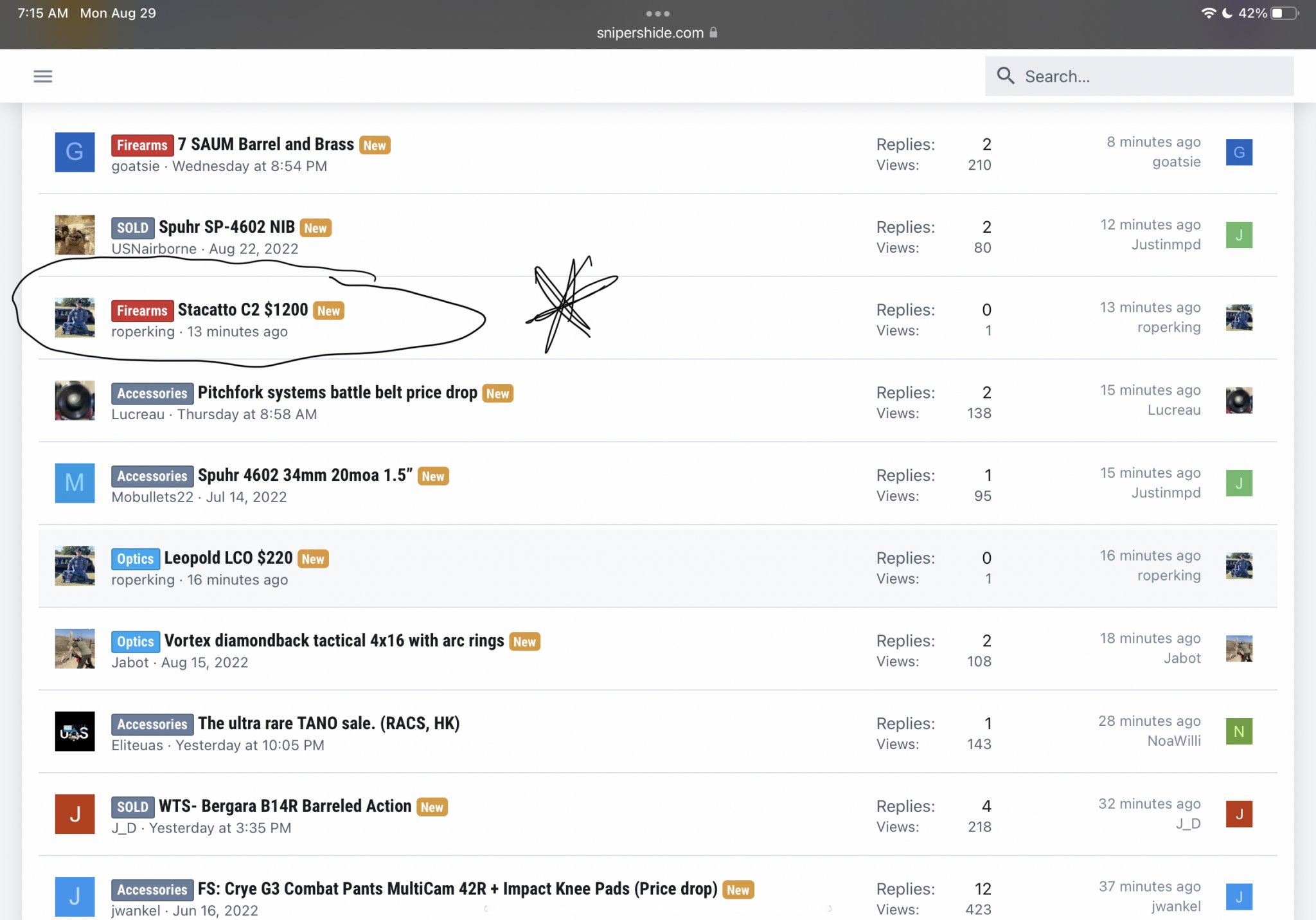Select Accessories tag on Pitchfork systems listing
The image size is (1316, 920).
pos(152,393)
